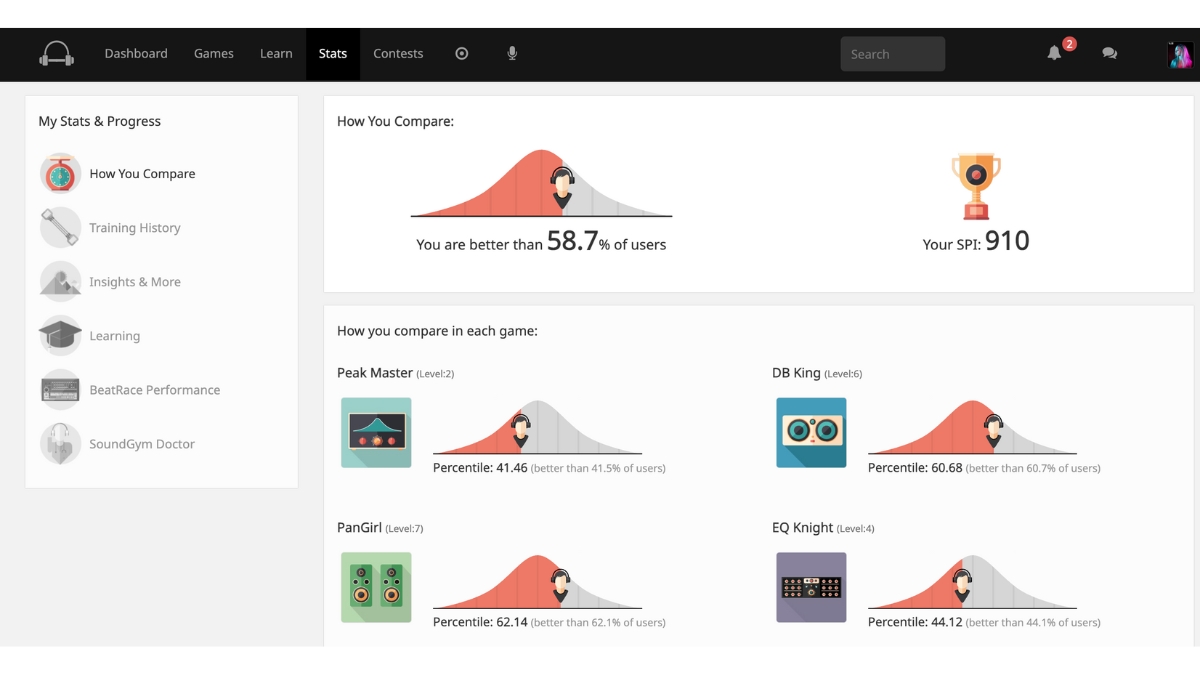Image resolution: width=1200 pixels, height=675 pixels.
Task: Open the Games menu item
Action: click(214, 54)
